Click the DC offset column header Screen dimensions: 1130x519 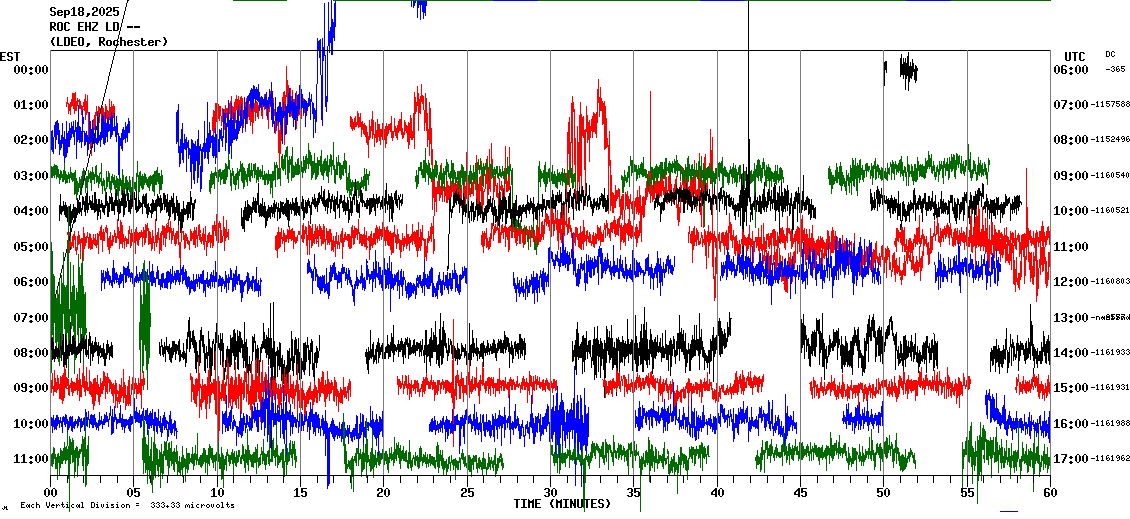1110,54
